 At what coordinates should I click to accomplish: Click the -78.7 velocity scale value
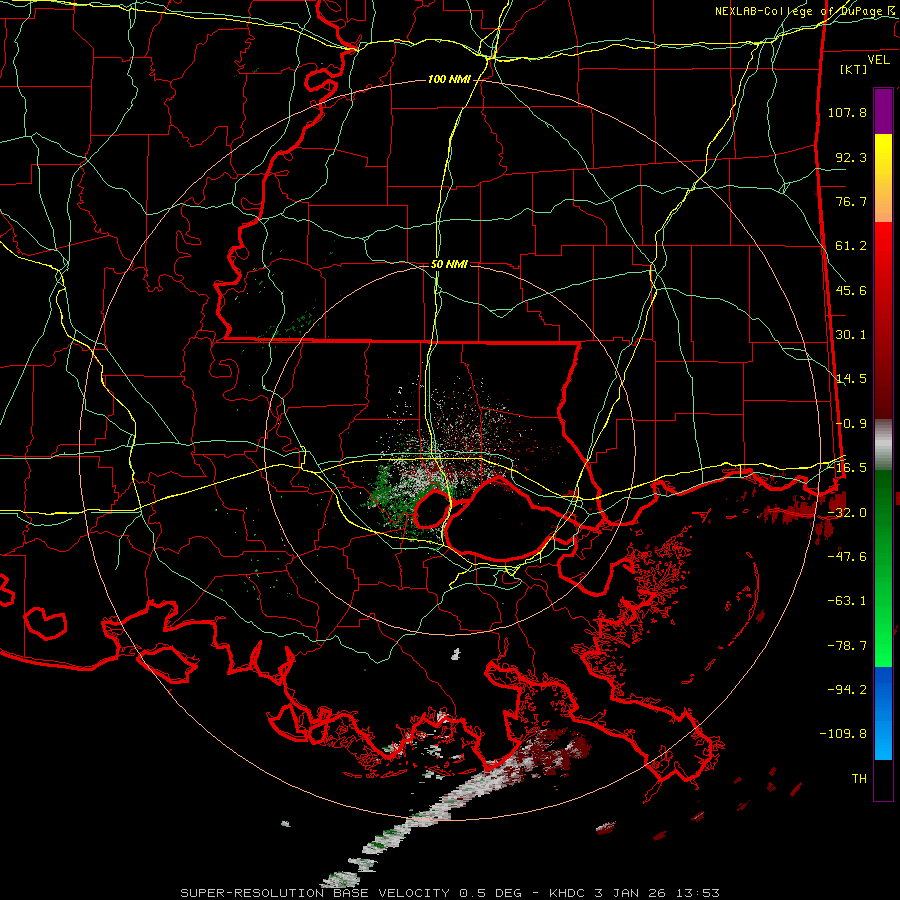pyautogui.click(x=847, y=646)
